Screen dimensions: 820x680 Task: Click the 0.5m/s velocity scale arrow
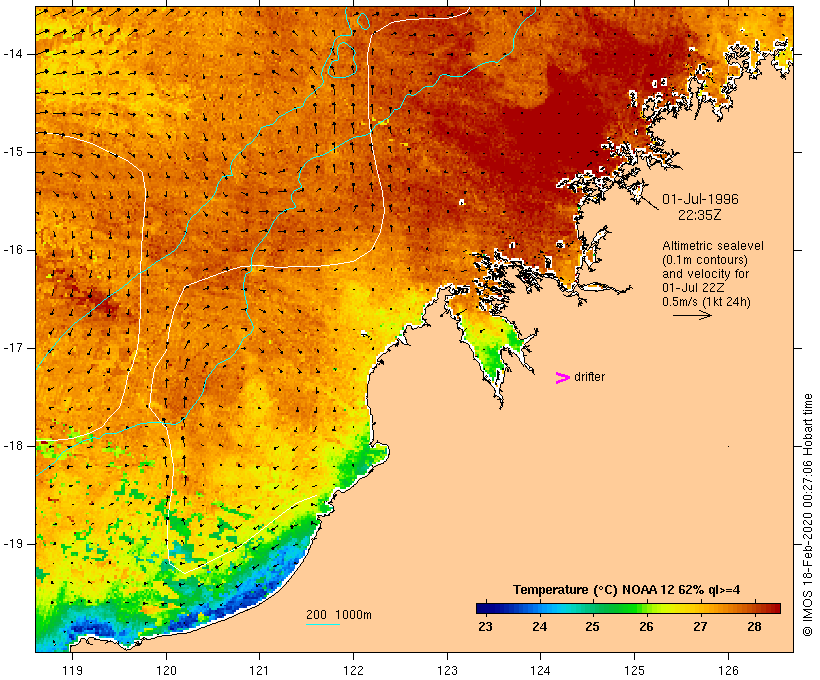(692, 315)
